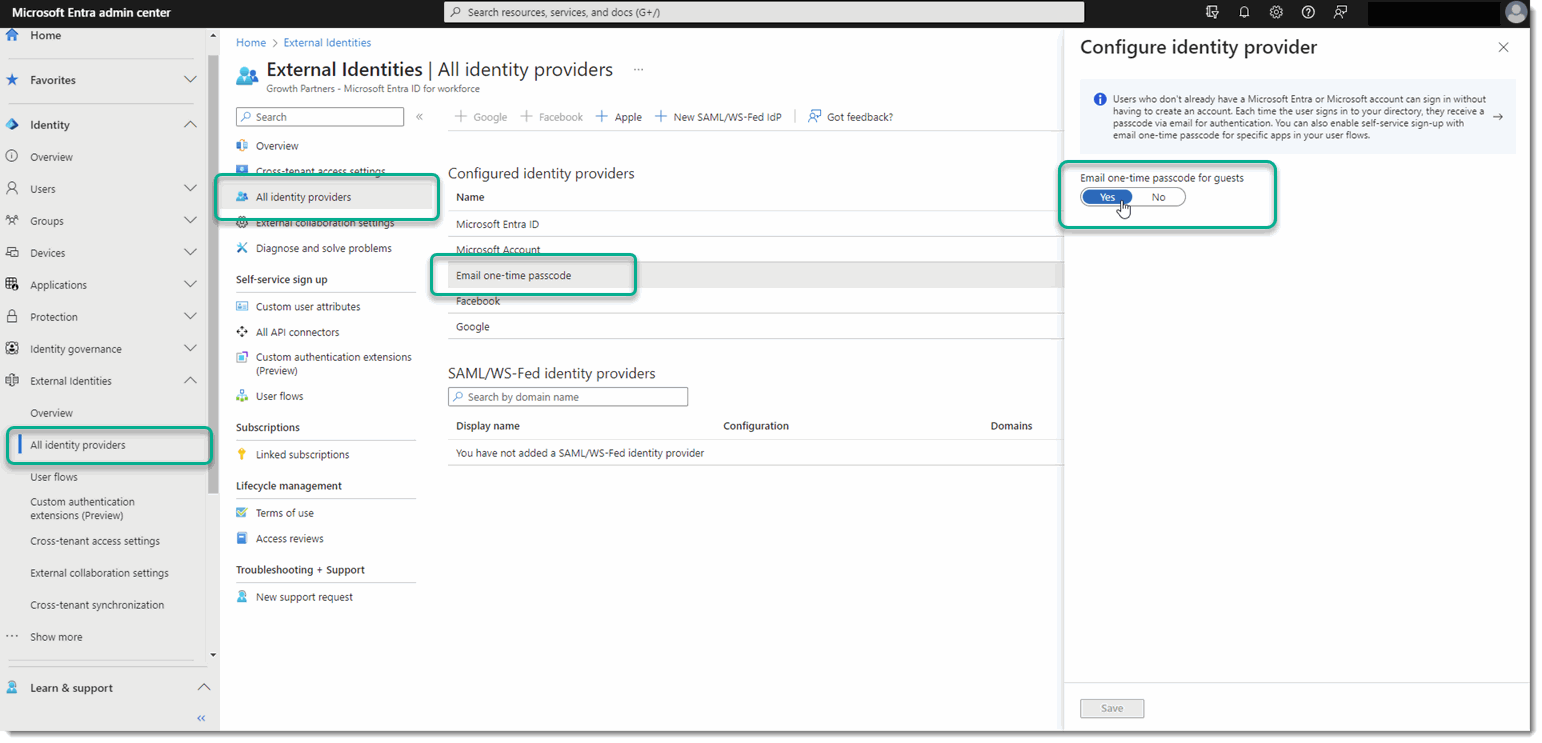Viewport: 1542px width, 743px height.
Task: Click the Overview icon below the menu Search box
Action: pos(242,146)
